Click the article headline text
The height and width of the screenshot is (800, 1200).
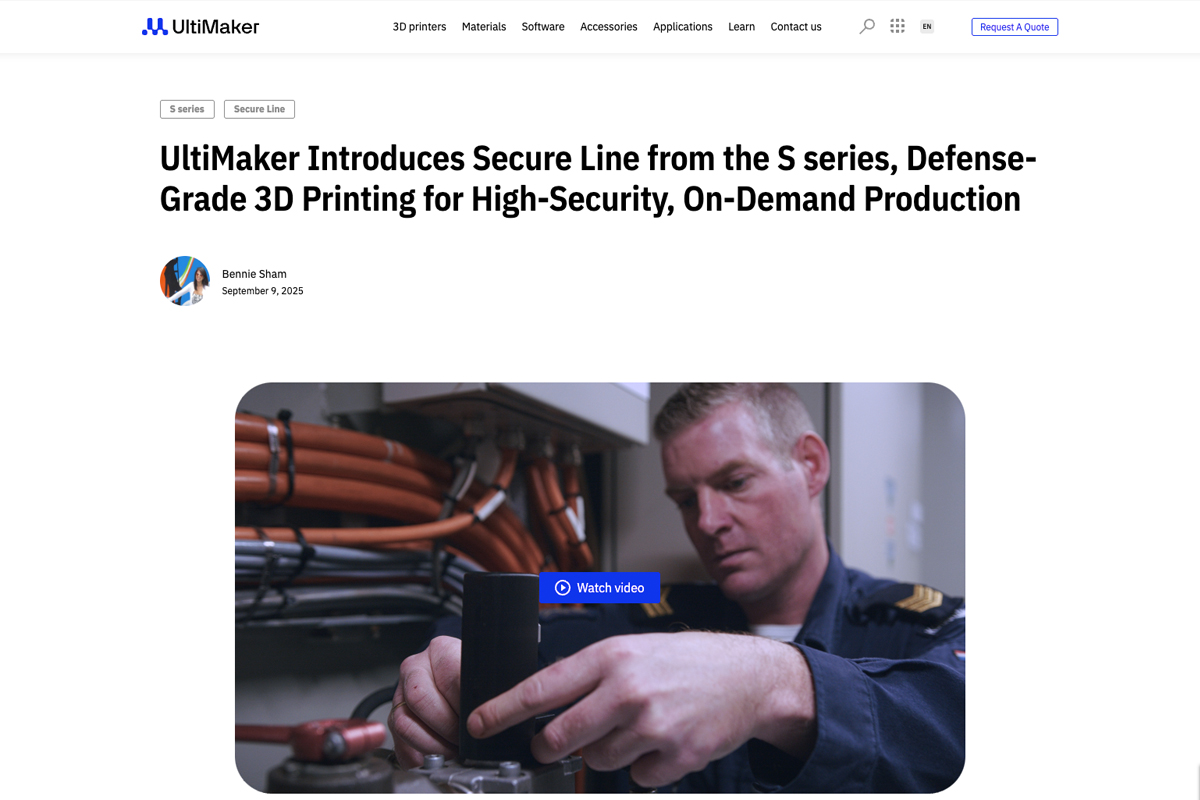pos(598,179)
